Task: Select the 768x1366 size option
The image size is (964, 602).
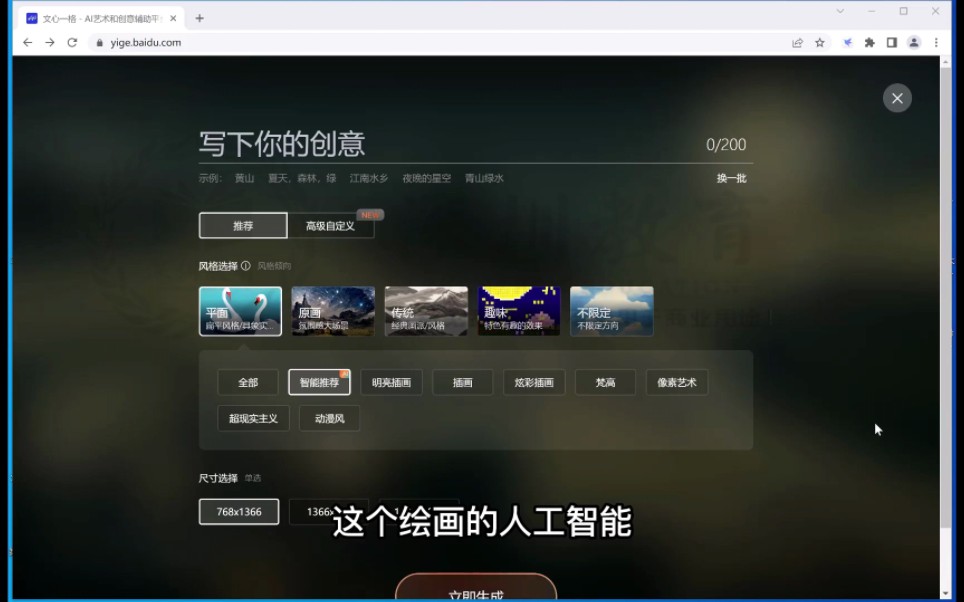Action: [x=238, y=511]
